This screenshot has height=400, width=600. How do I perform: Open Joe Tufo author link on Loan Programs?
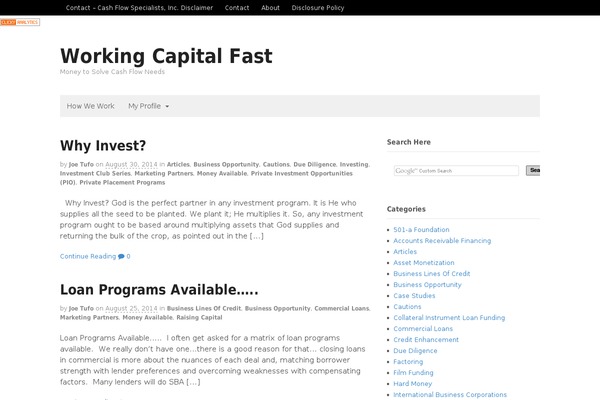[x=81, y=309]
